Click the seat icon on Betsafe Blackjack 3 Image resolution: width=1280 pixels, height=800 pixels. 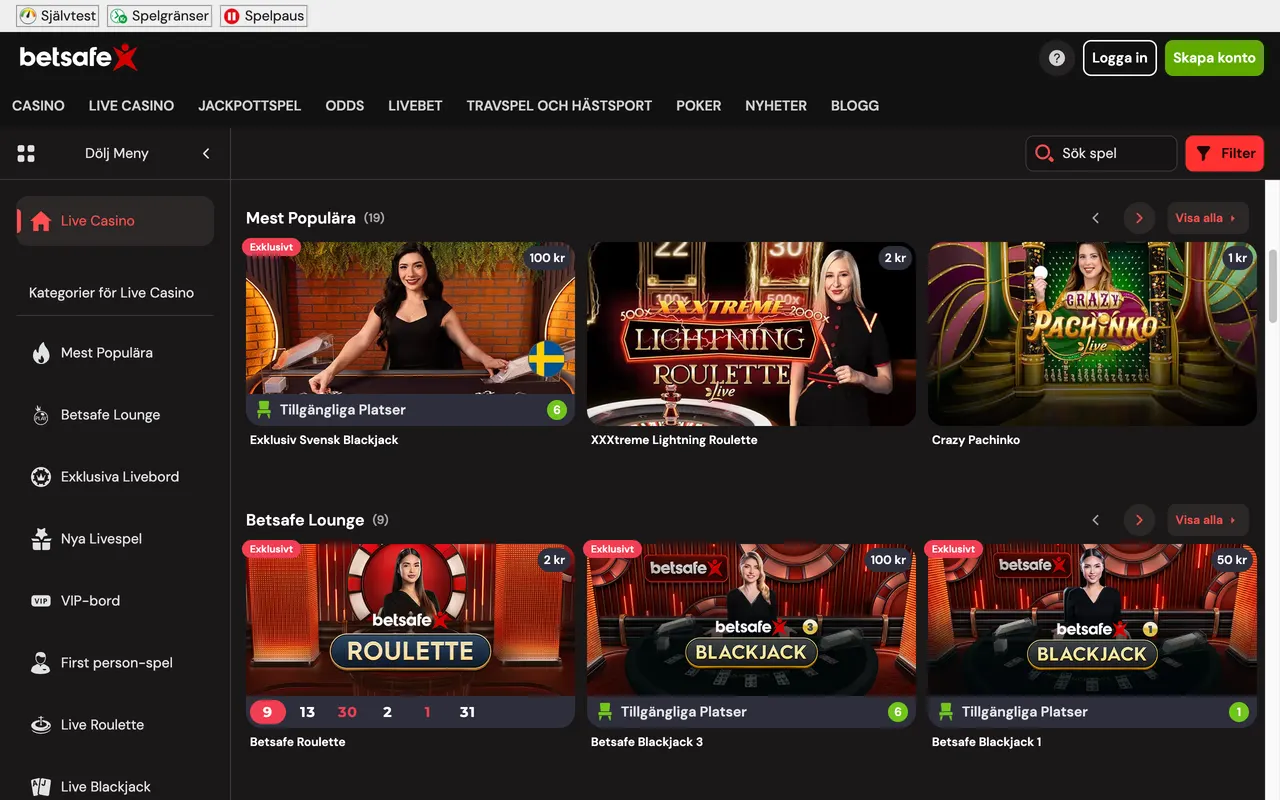(x=605, y=712)
